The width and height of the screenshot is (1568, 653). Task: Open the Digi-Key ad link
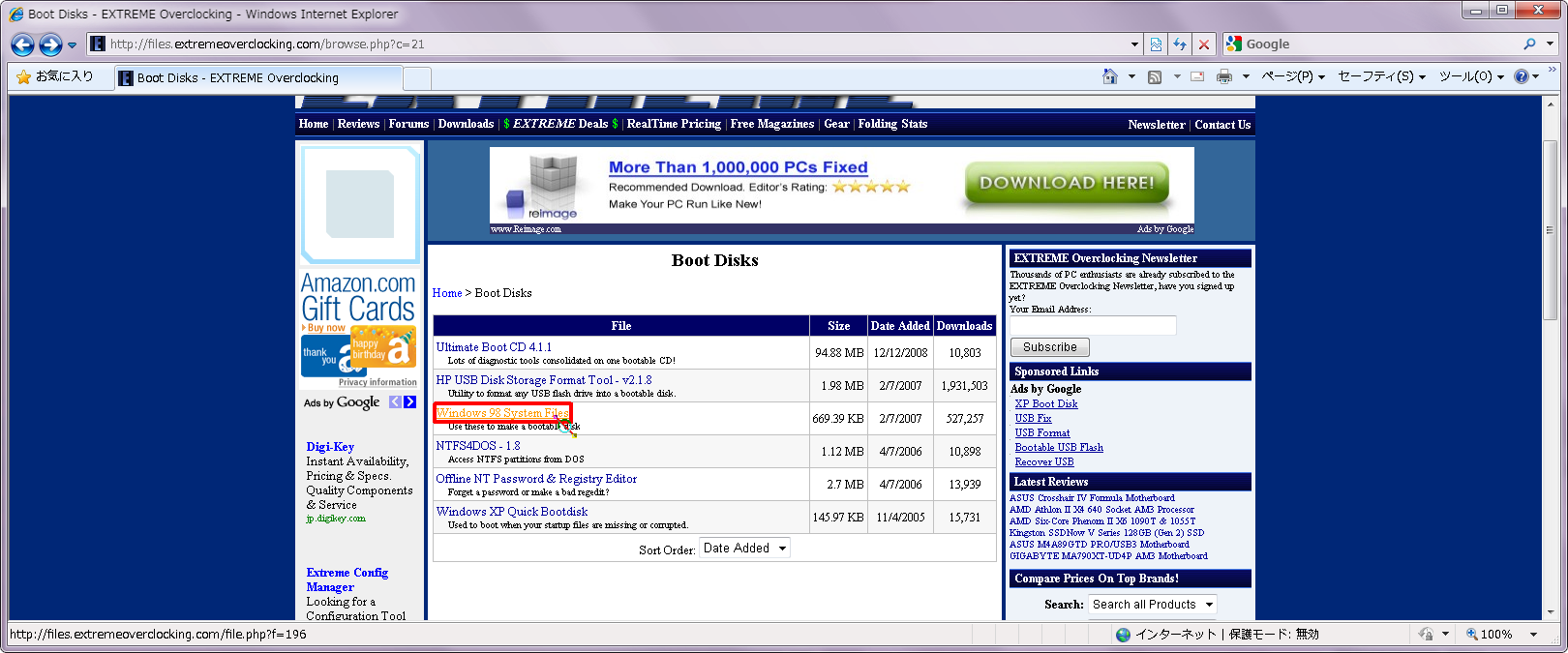(330, 447)
